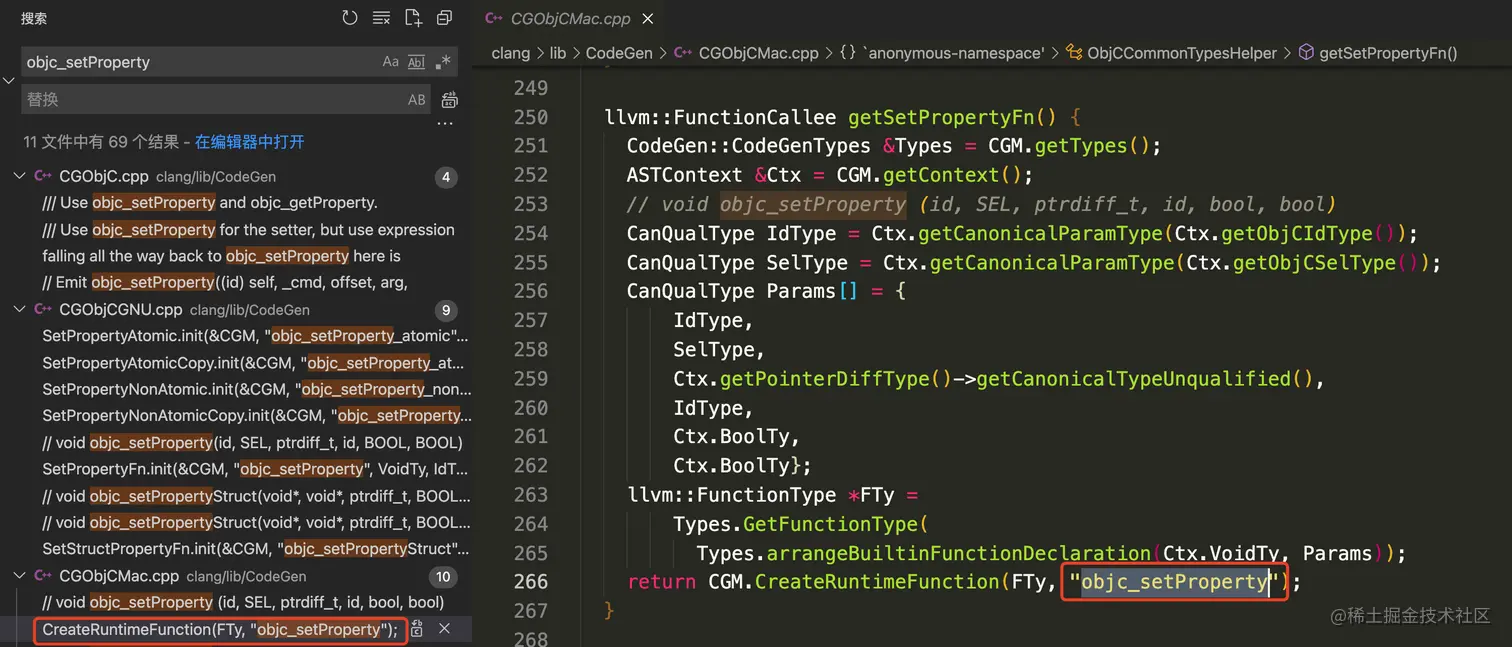The image size is (1512, 647).
Task: Click the Replace All icon
Action: point(450,99)
